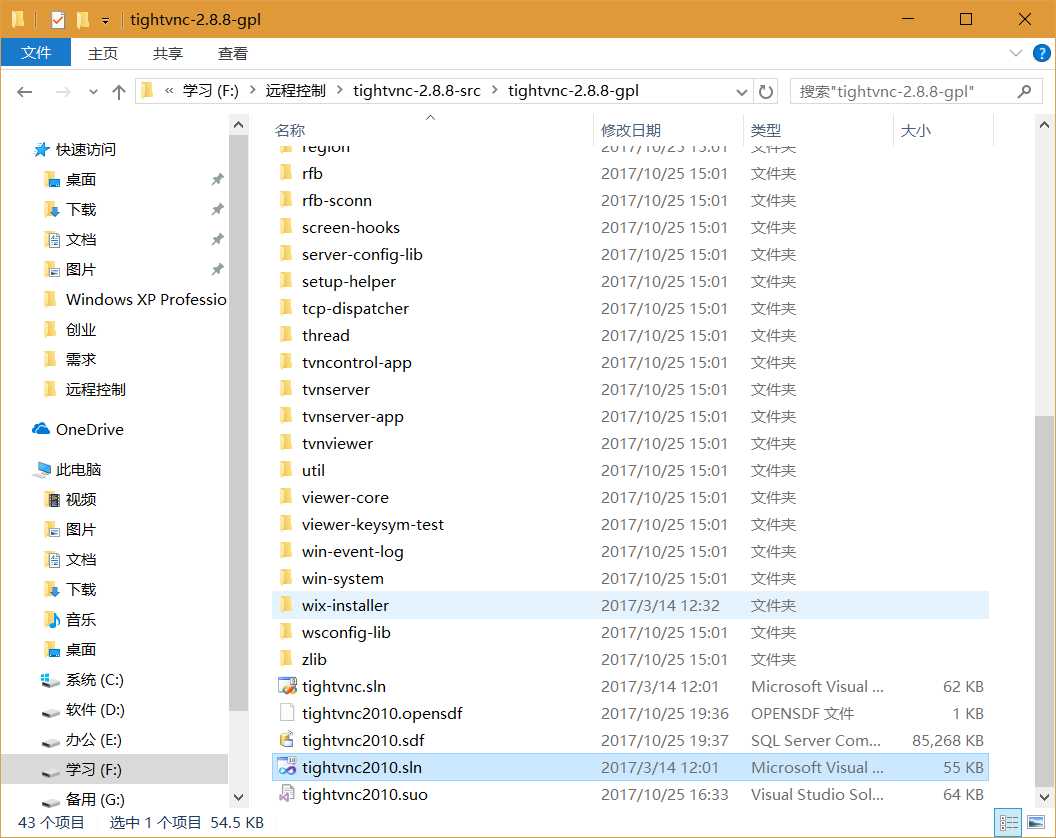Click new folder icon in quick access toolbar

click(83, 20)
